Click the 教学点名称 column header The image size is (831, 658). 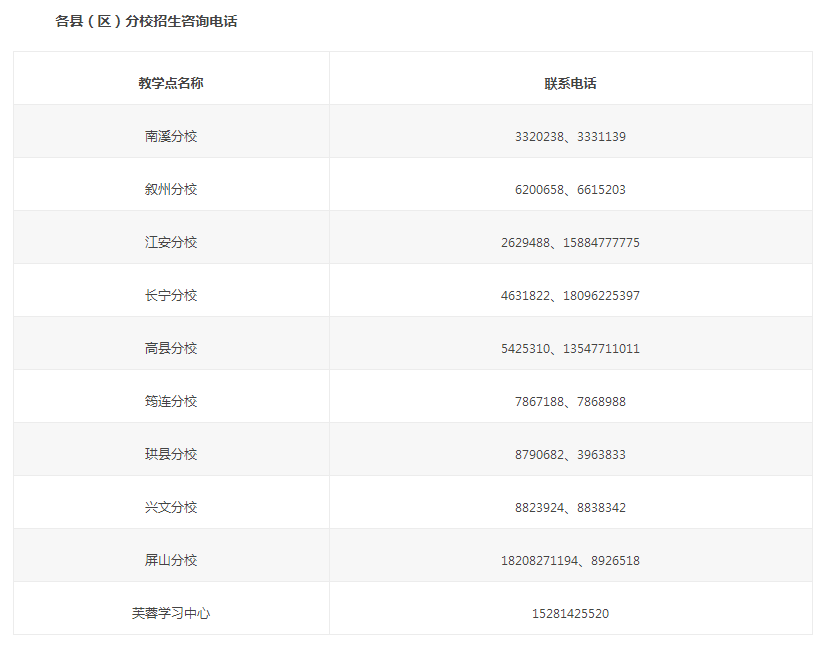click(x=171, y=83)
